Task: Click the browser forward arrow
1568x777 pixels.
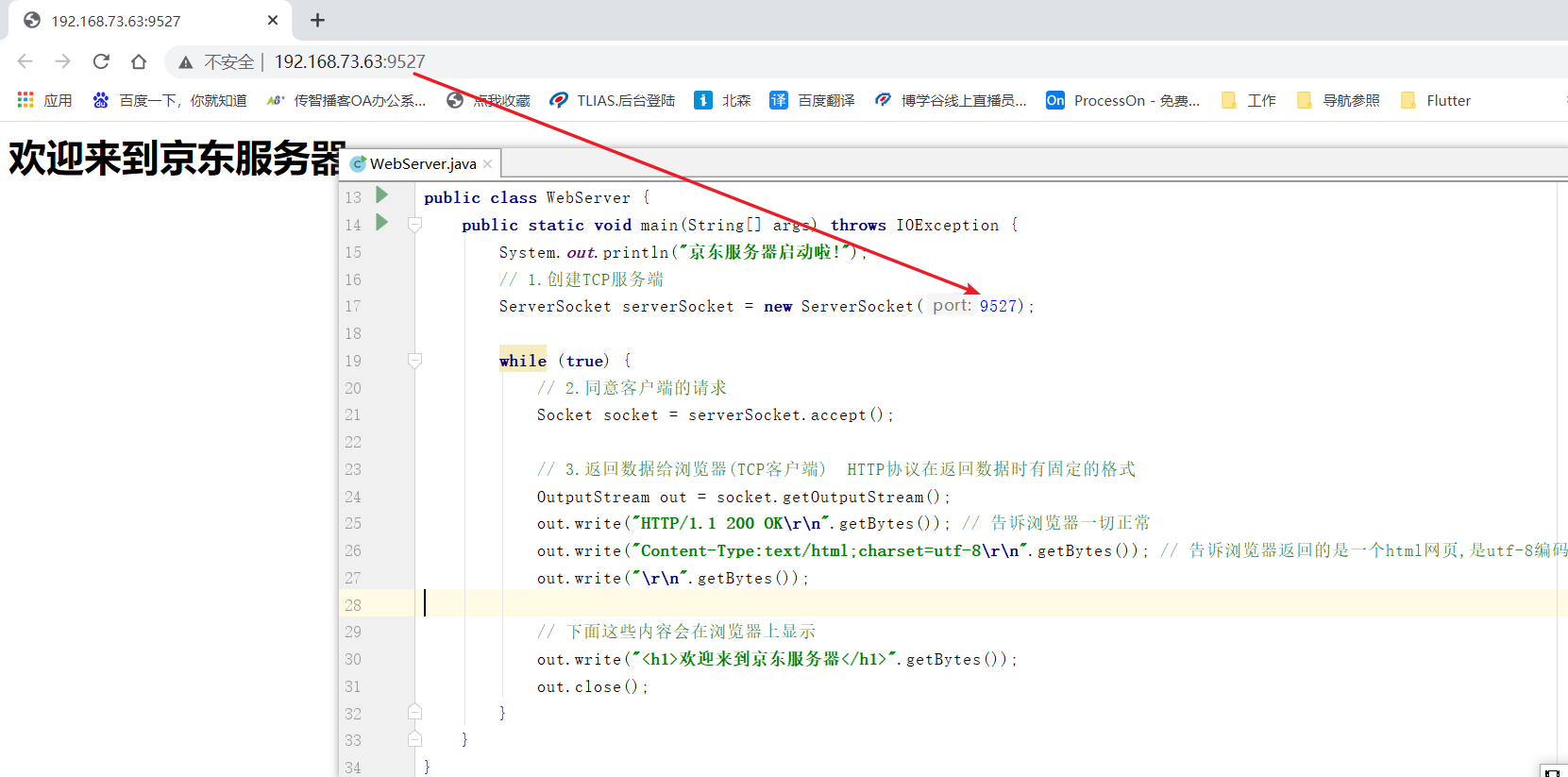Action: [x=63, y=61]
